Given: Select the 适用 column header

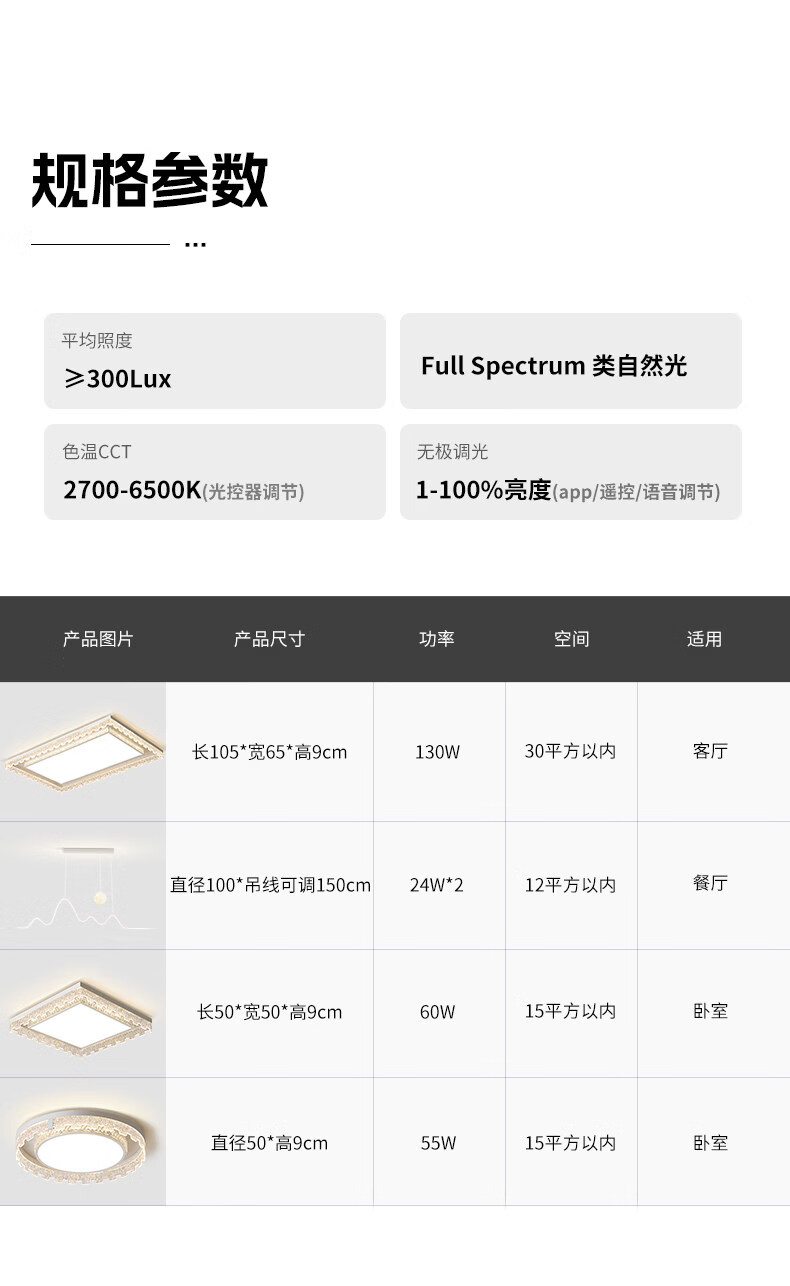Looking at the screenshot, I should (x=704, y=639).
